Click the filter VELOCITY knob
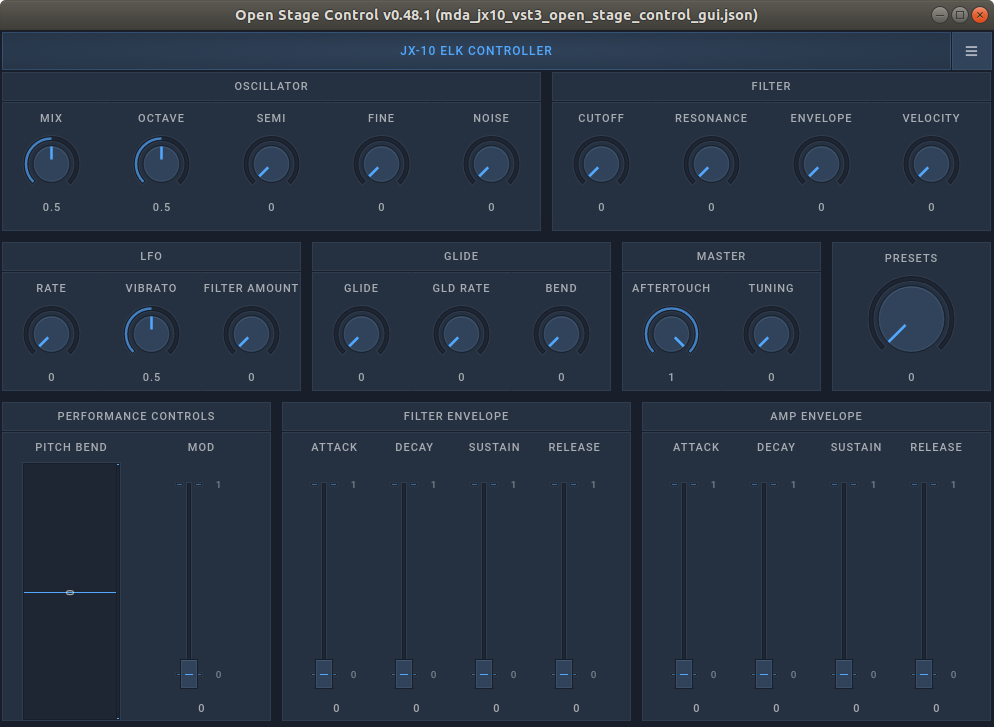Screen dimensions: 994x727 (931, 163)
